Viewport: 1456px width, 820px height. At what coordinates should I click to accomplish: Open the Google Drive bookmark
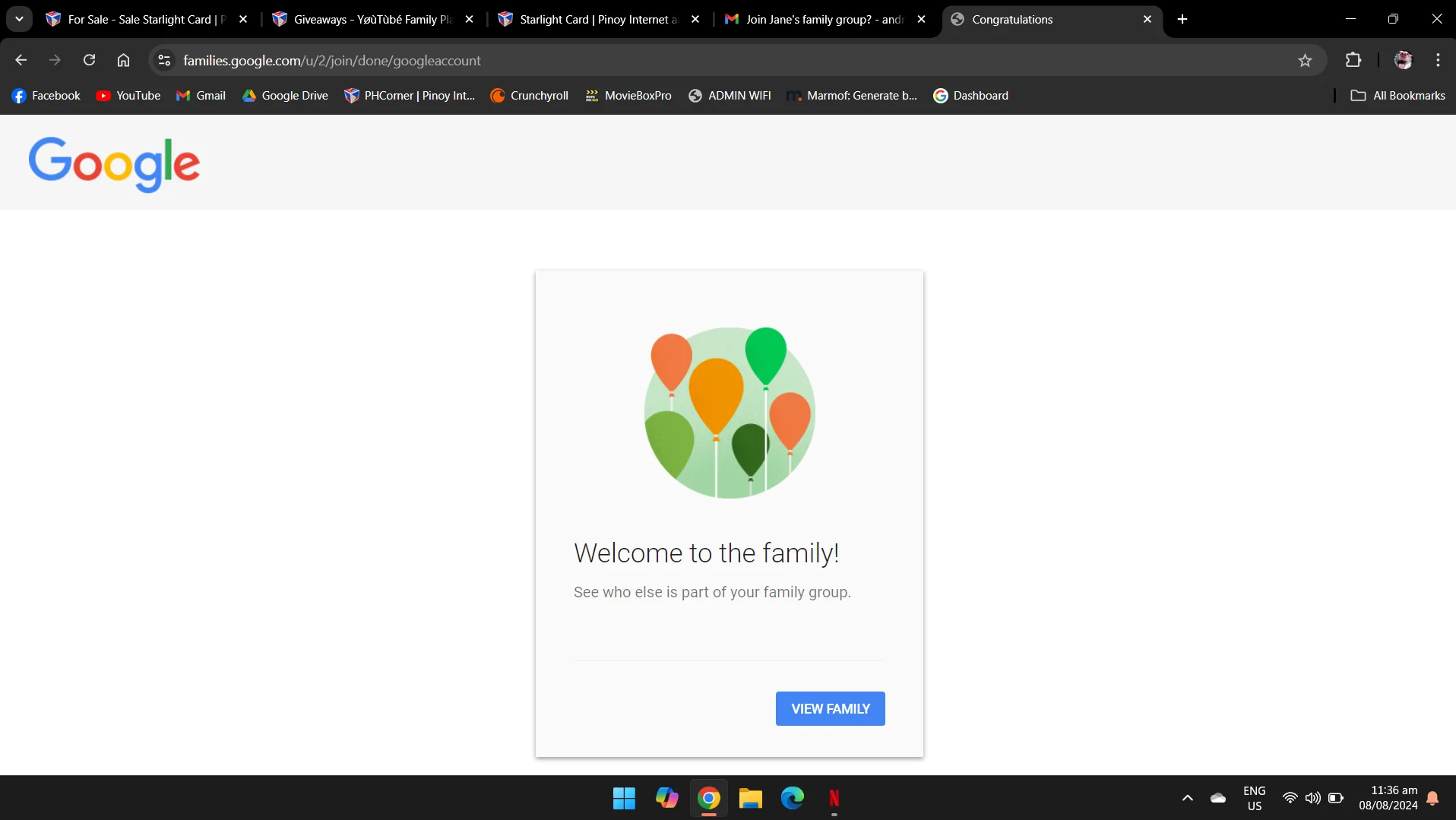pos(285,95)
